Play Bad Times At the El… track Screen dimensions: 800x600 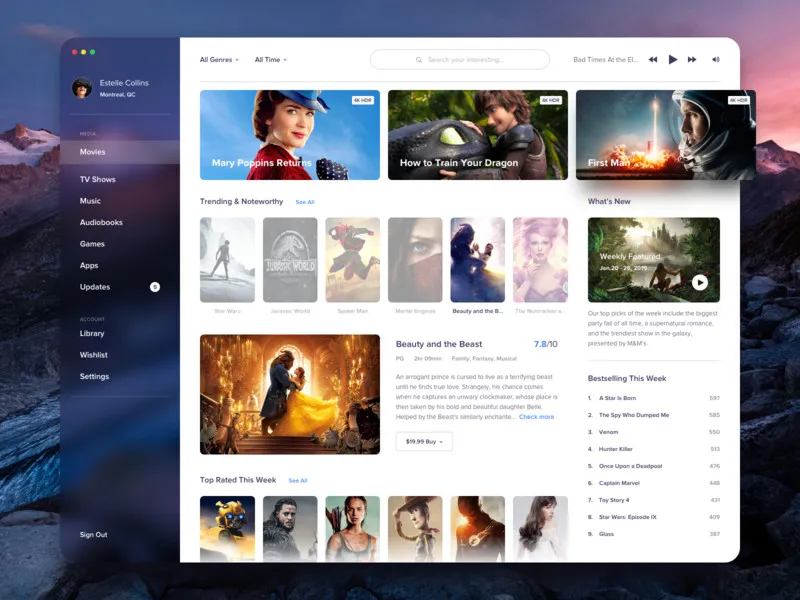(x=673, y=60)
